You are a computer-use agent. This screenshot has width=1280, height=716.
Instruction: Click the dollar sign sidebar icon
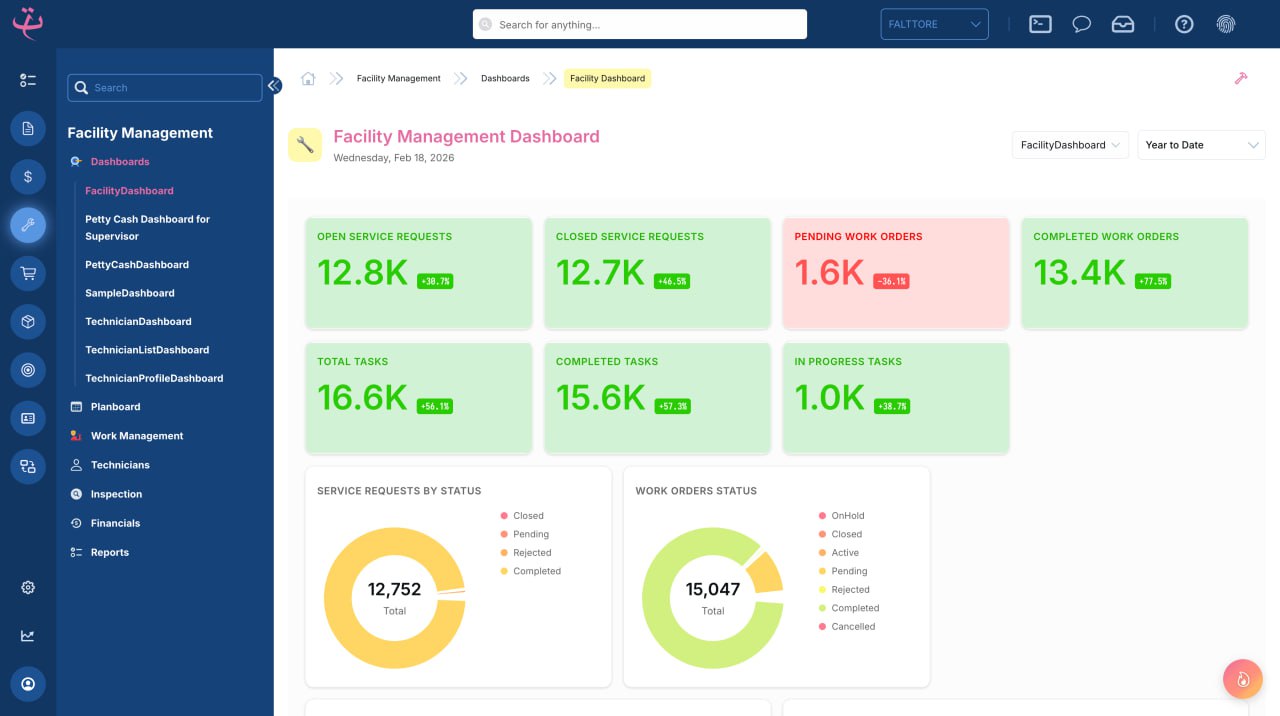click(x=28, y=177)
